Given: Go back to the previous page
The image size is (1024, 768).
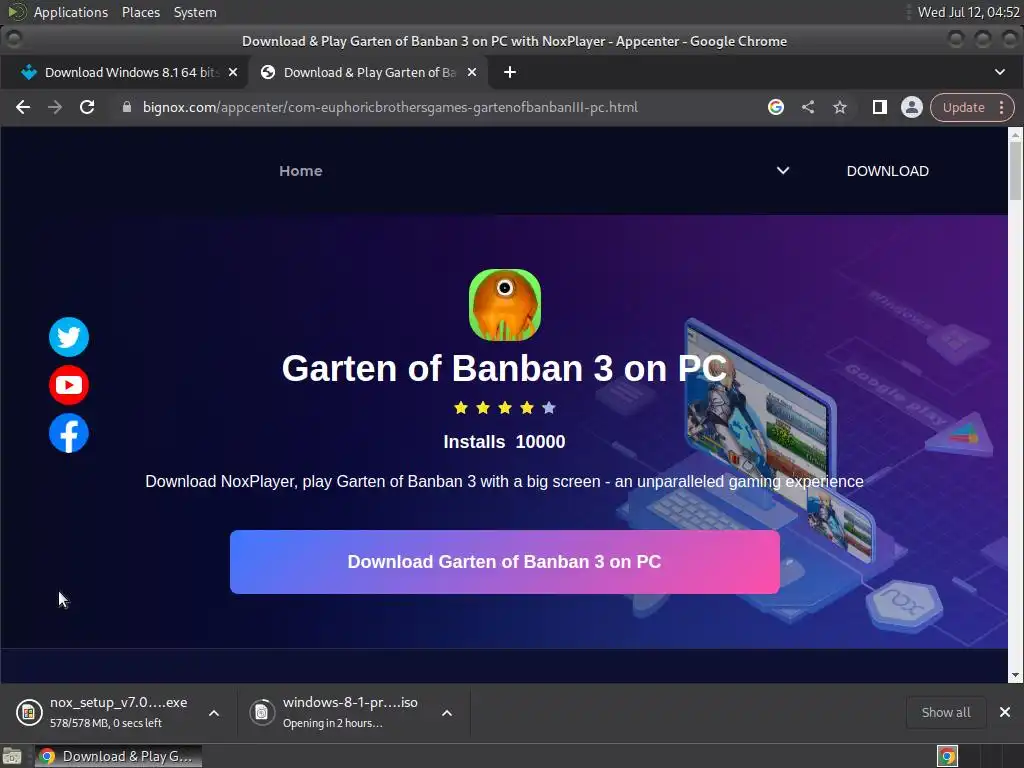Looking at the screenshot, I should coord(23,107).
